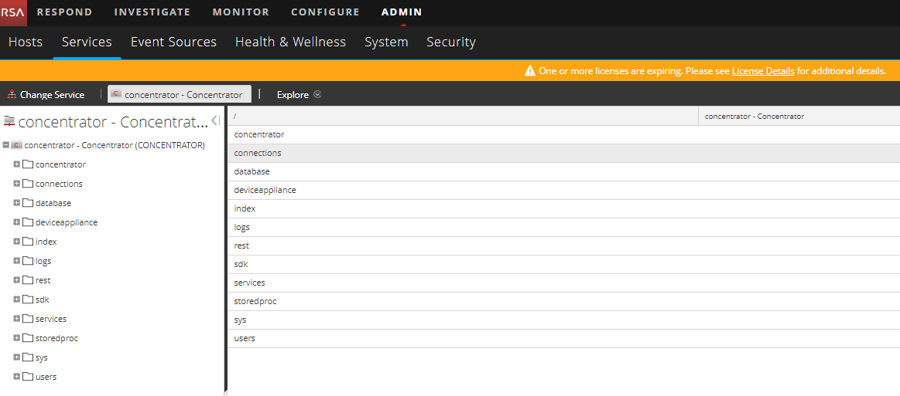The image size is (900, 396).
Task: Collapse the root concentrator tree node
Action: click(x=6, y=145)
